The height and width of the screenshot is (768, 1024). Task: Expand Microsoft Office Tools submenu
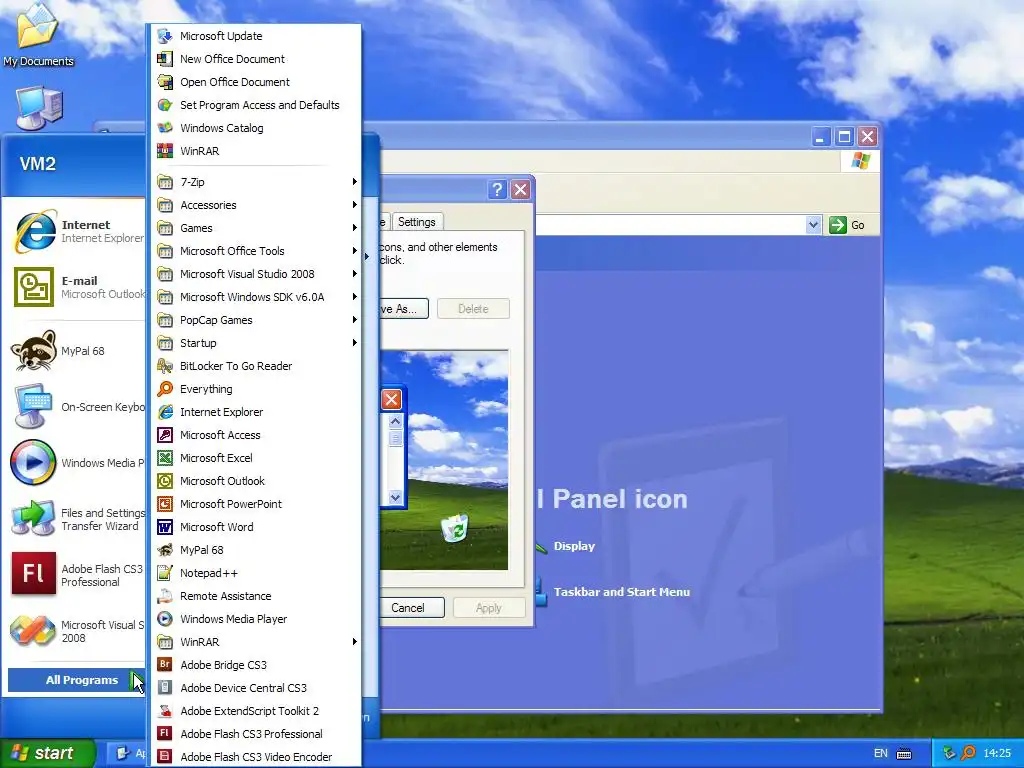256,251
